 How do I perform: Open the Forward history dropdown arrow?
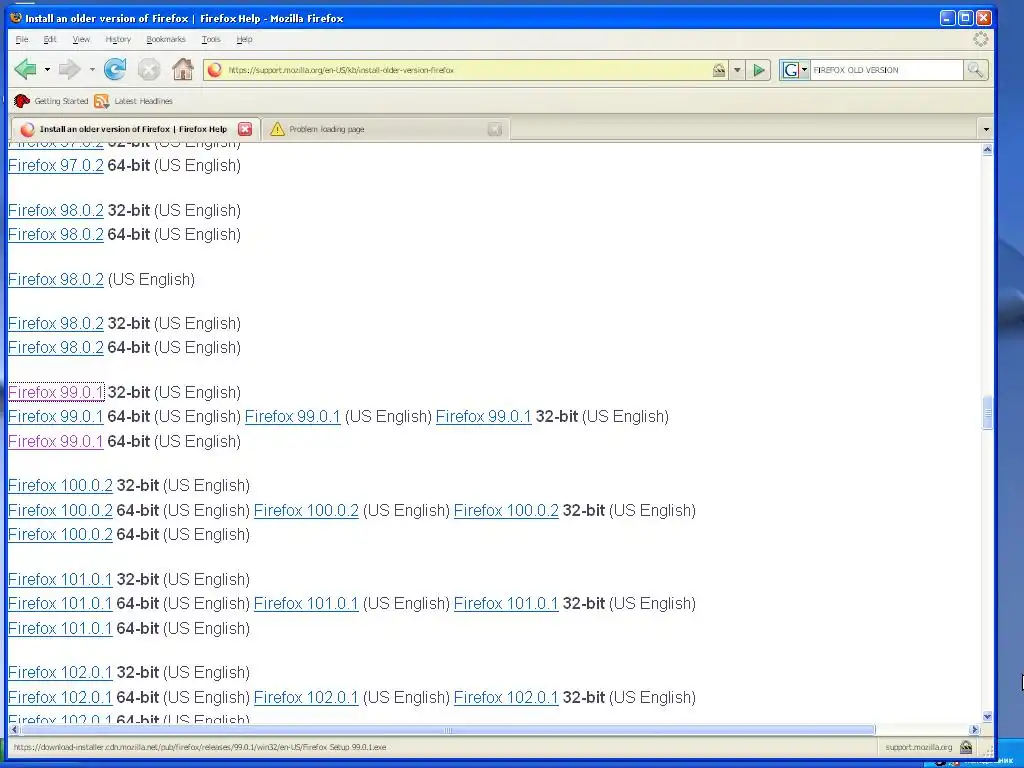[x=92, y=69]
